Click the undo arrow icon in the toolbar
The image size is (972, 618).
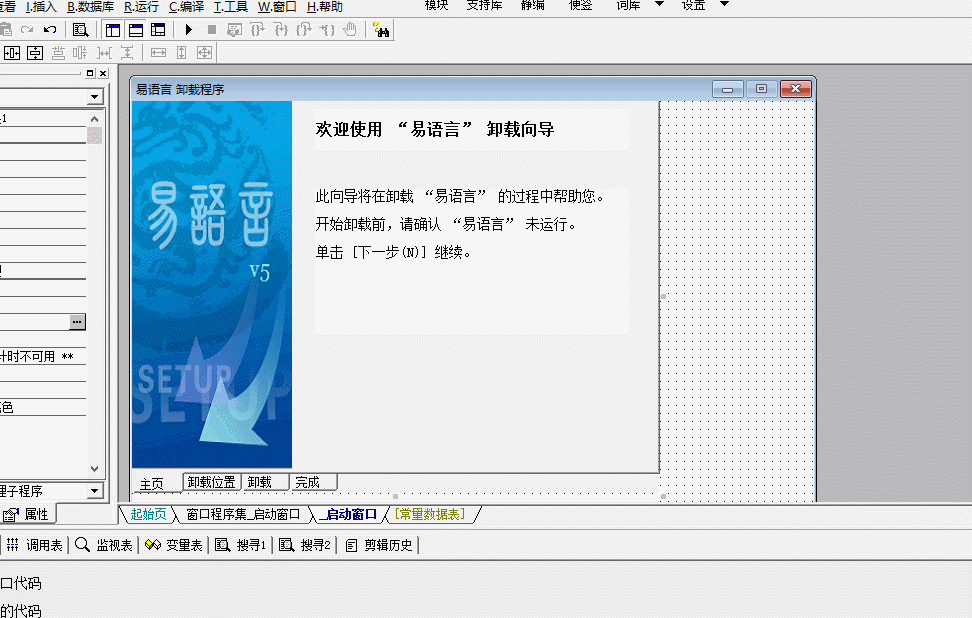[50, 30]
